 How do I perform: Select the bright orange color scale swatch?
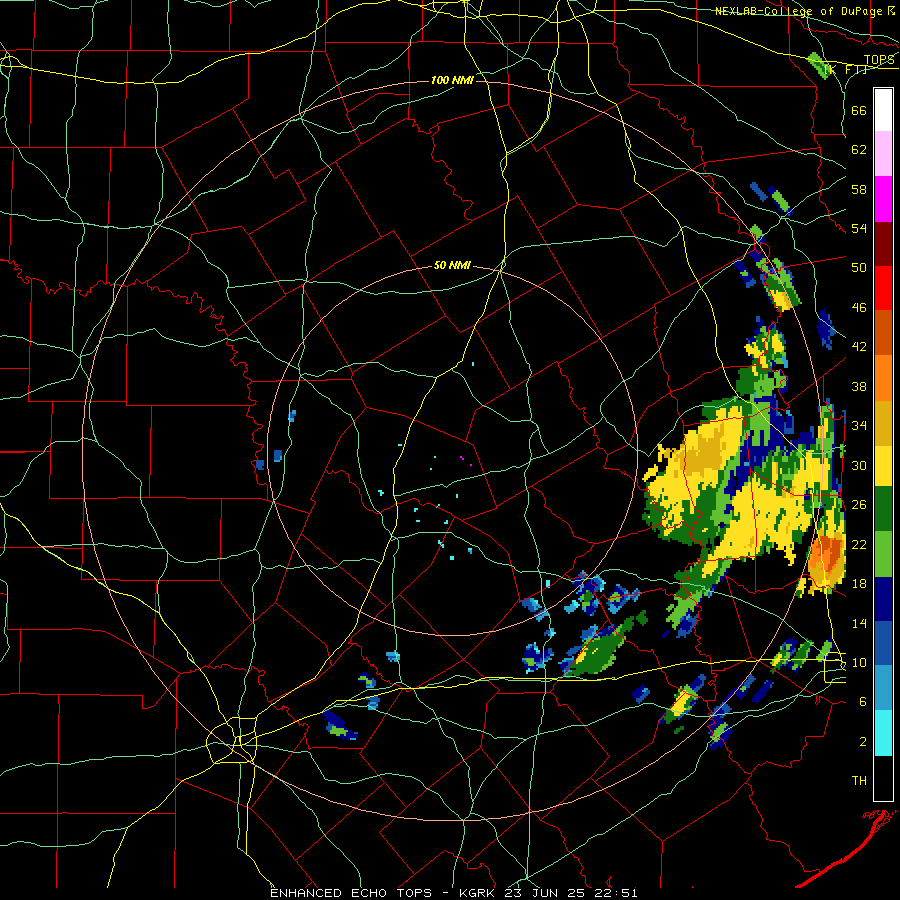pyautogui.click(x=883, y=378)
